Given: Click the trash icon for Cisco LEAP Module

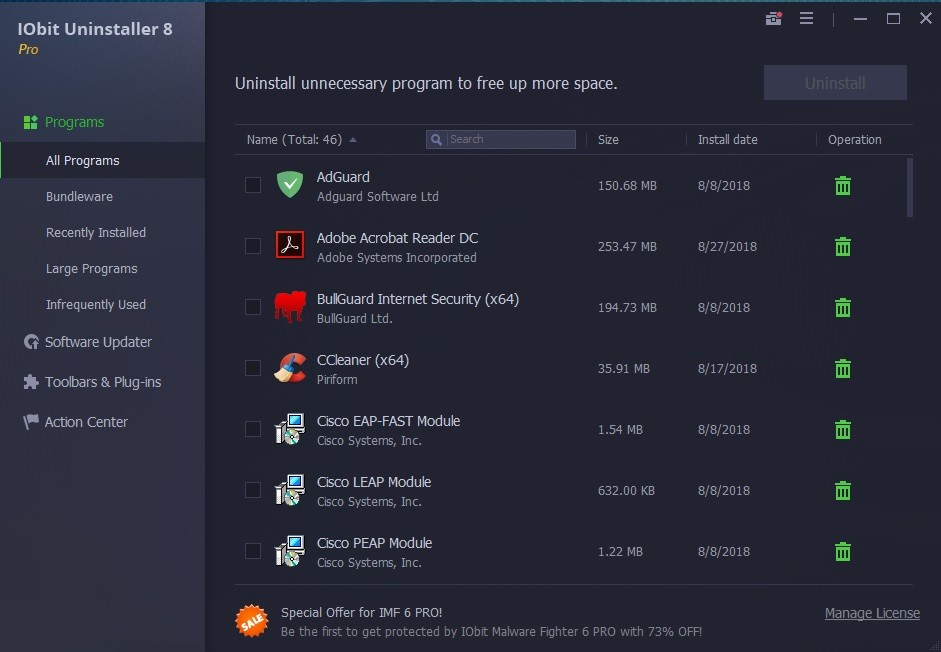Looking at the screenshot, I should [843, 491].
